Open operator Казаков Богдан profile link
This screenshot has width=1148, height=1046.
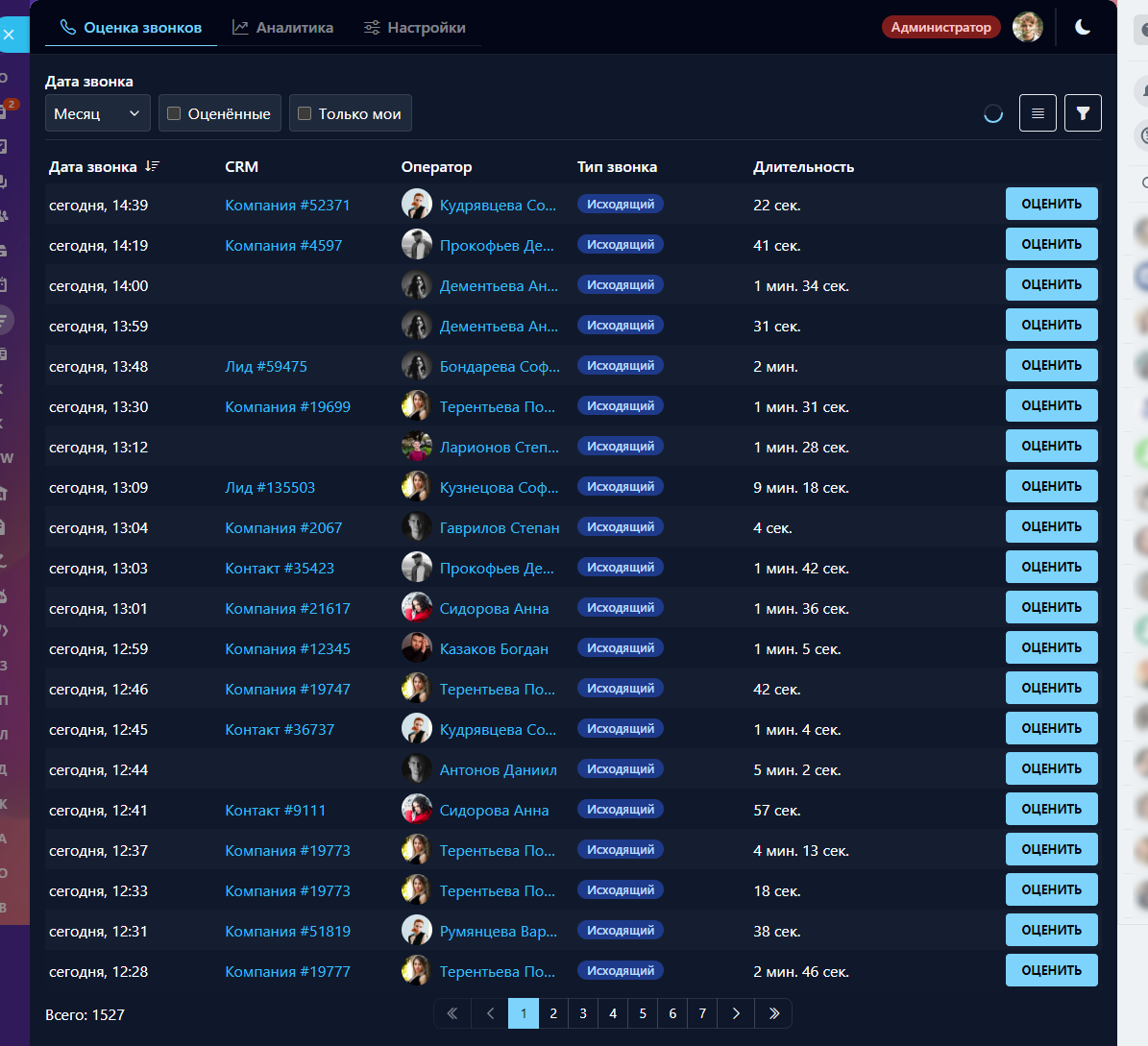pos(494,649)
